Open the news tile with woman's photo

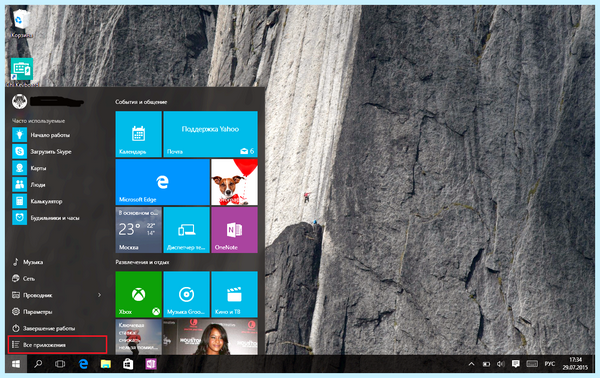tap(210, 337)
